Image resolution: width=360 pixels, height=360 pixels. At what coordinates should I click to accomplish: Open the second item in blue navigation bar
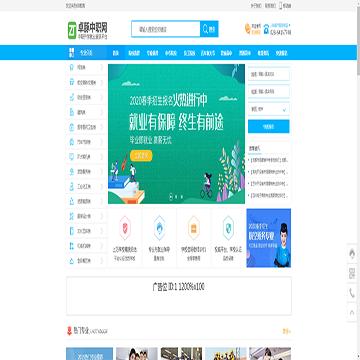point(134,53)
